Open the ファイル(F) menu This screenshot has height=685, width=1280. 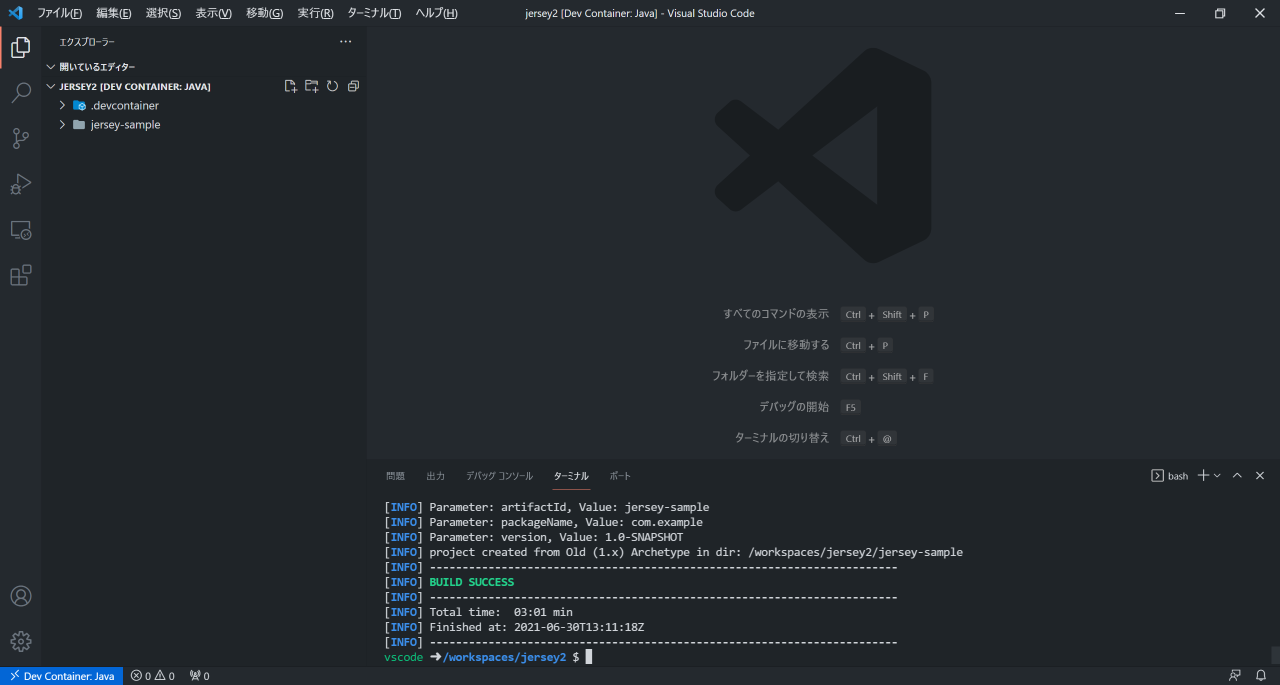(59, 13)
